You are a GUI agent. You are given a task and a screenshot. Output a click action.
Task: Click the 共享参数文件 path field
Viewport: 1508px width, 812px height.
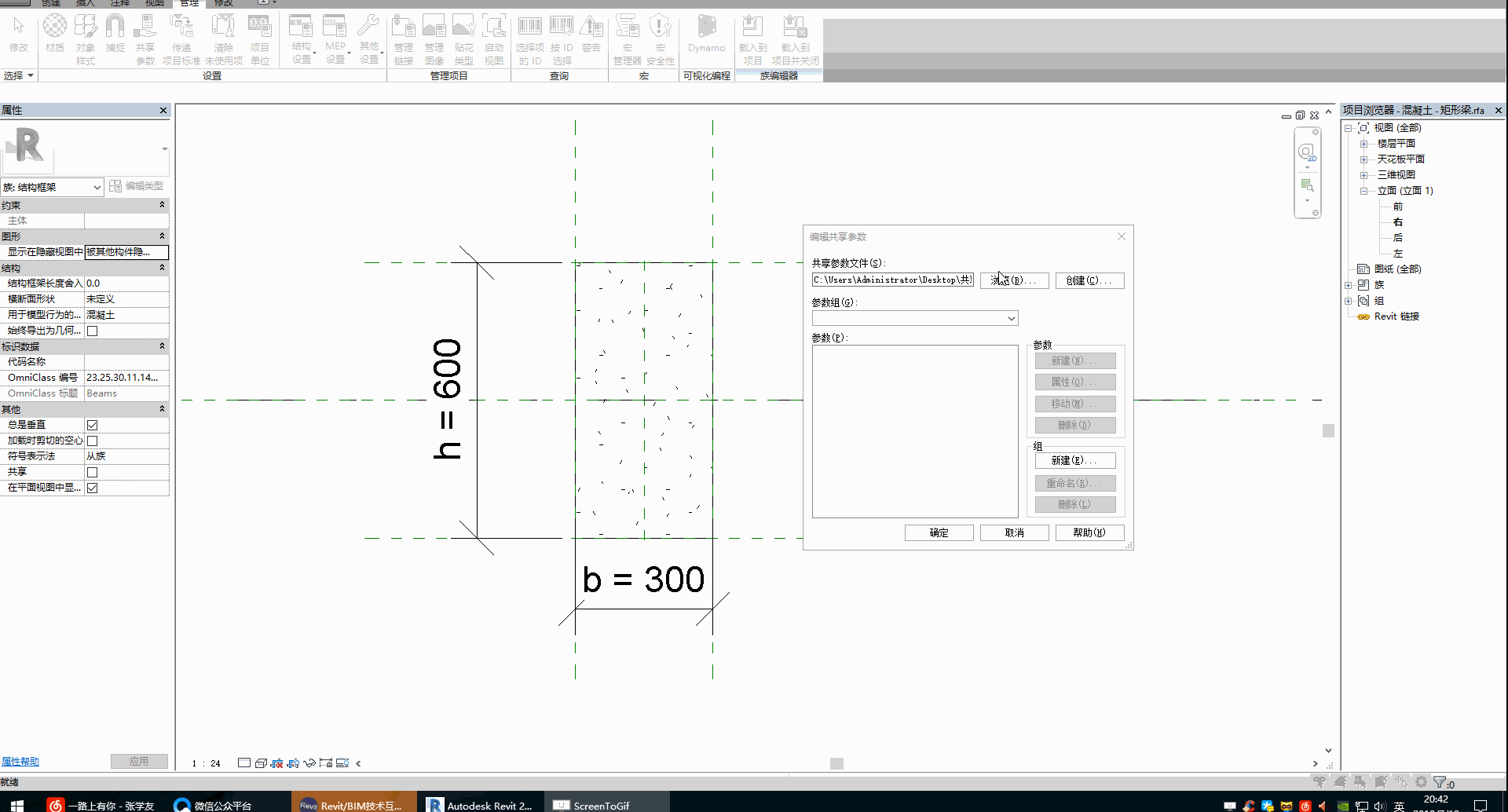(x=893, y=280)
